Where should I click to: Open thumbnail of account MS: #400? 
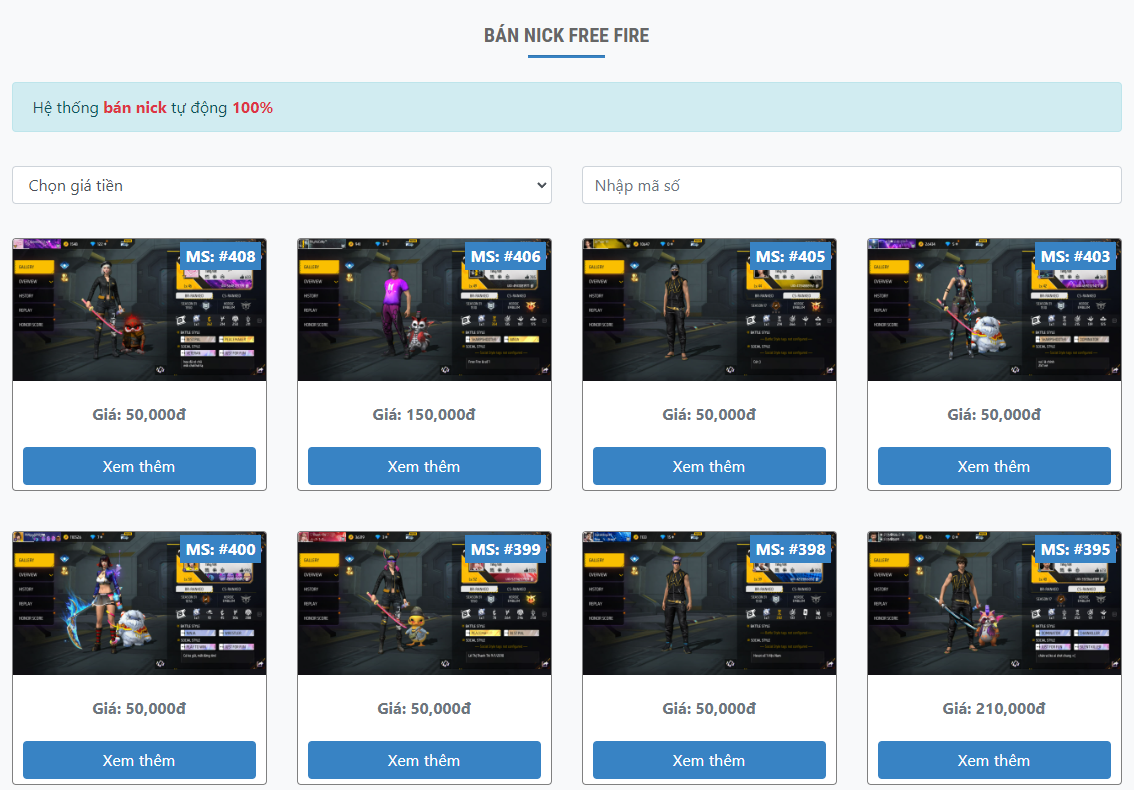[x=140, y=603]
